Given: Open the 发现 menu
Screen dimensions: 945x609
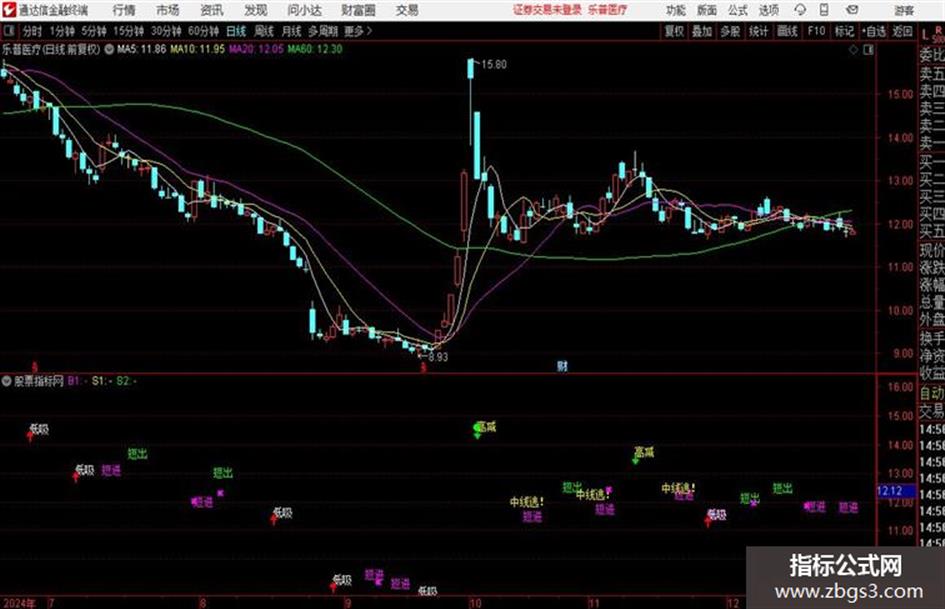Looking at the screenshot, I should tap(256, 10).
